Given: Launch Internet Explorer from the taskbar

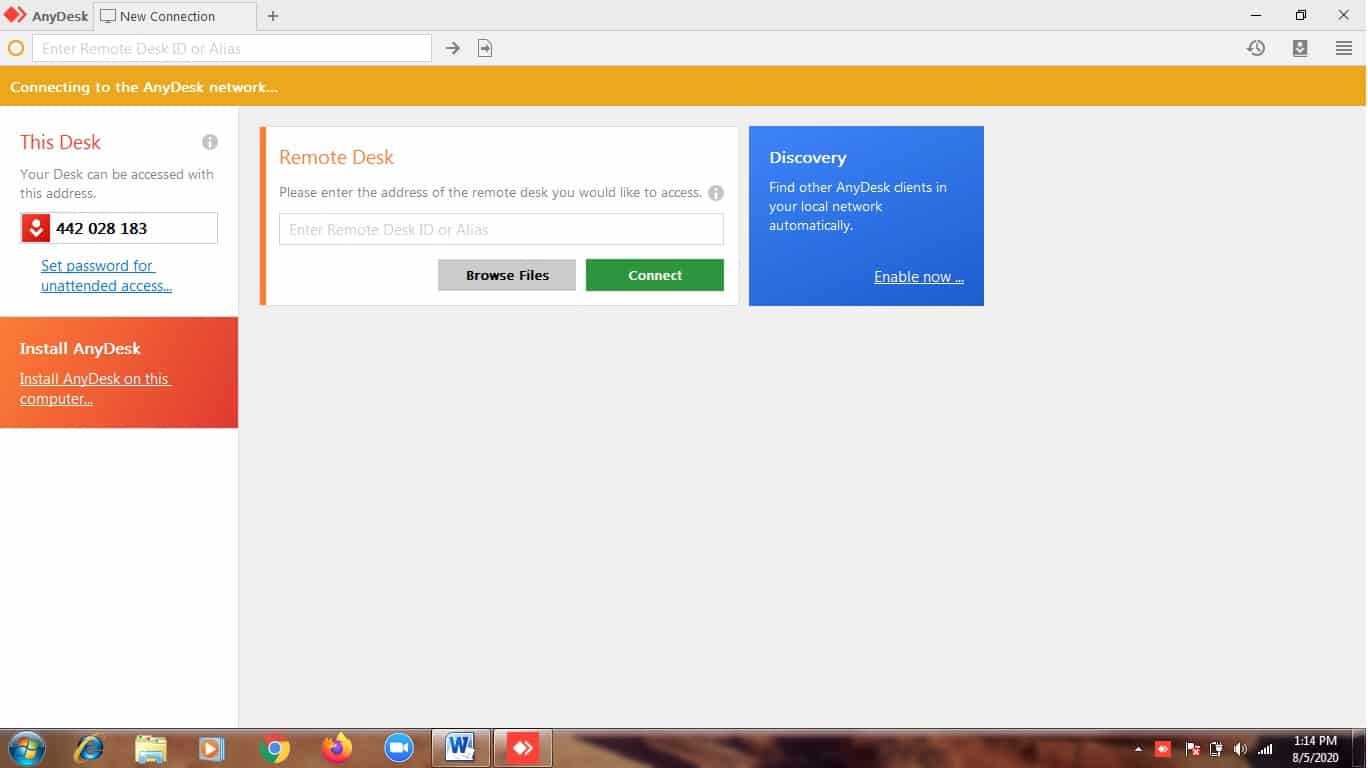Looking at the screenshot, I should pos(89,748).
